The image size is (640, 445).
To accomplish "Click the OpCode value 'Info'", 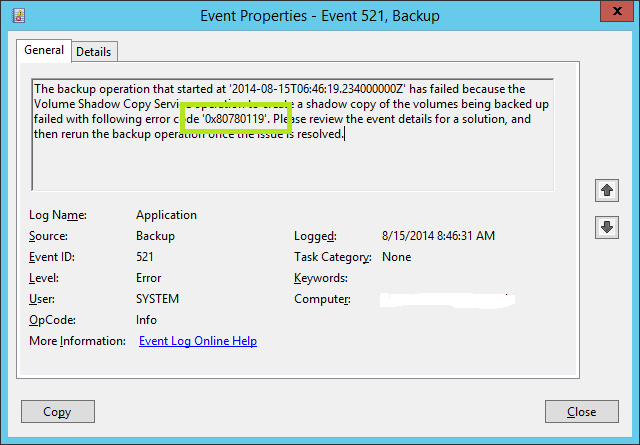I will (147, 320).
